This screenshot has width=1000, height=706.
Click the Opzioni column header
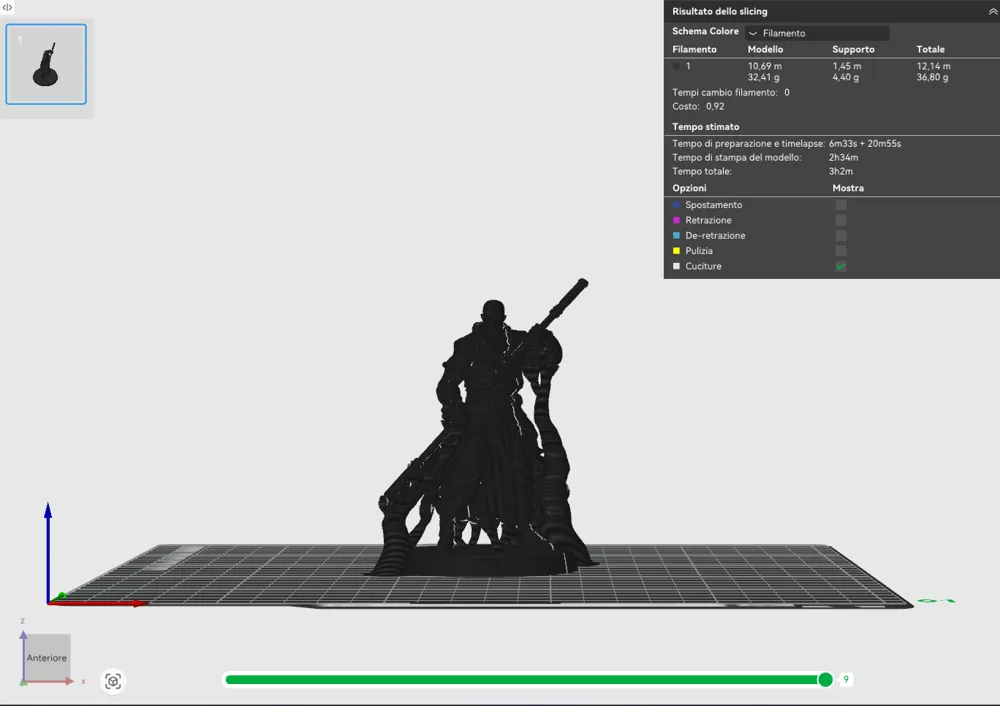(689, 188)
